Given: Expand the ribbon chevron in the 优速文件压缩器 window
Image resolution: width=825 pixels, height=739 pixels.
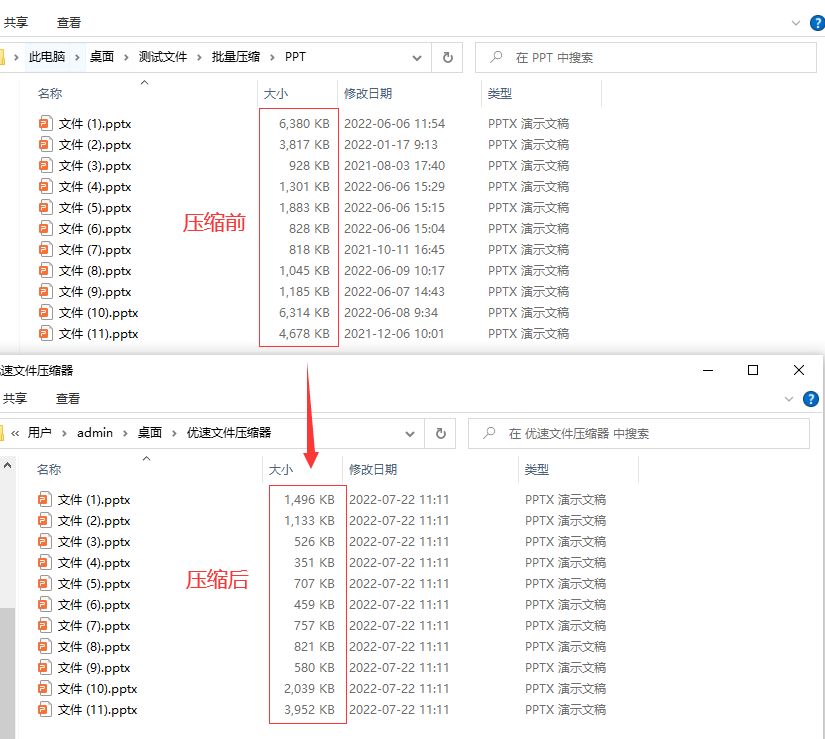Looking at the screenshot, I should pos(789,399).
